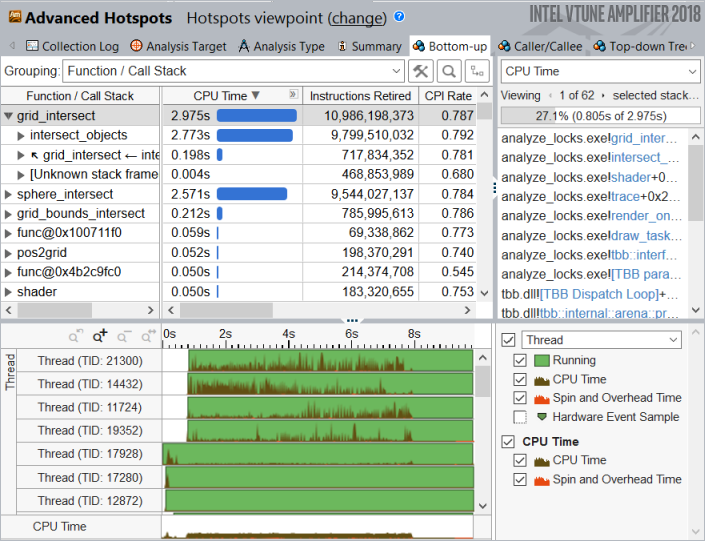The image size is (705, 541).
Task: Open the trace stack frame link
Action: (x=625, y=197)
